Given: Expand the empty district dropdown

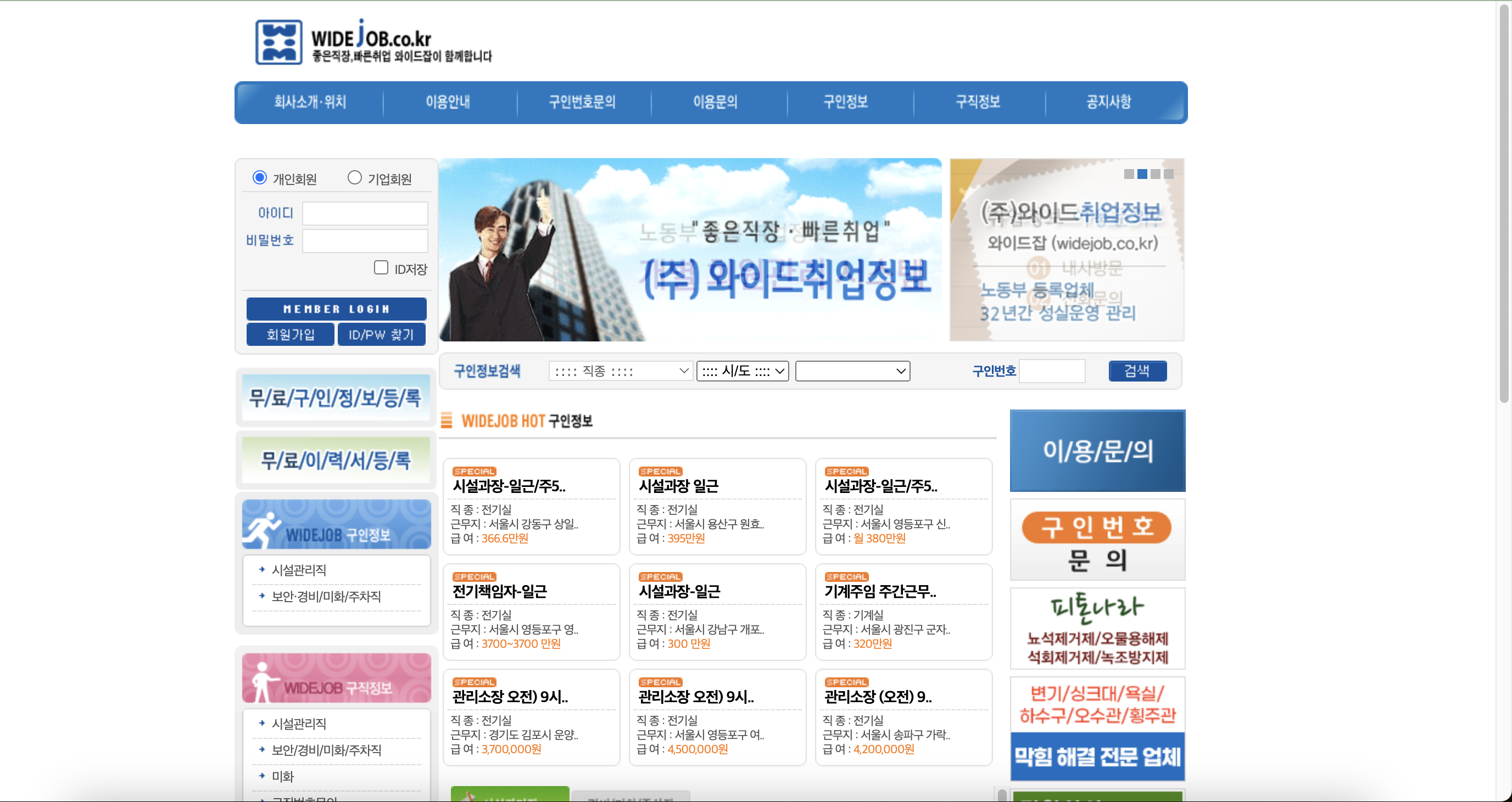Looking at the screenshot, I should (852, 371).
